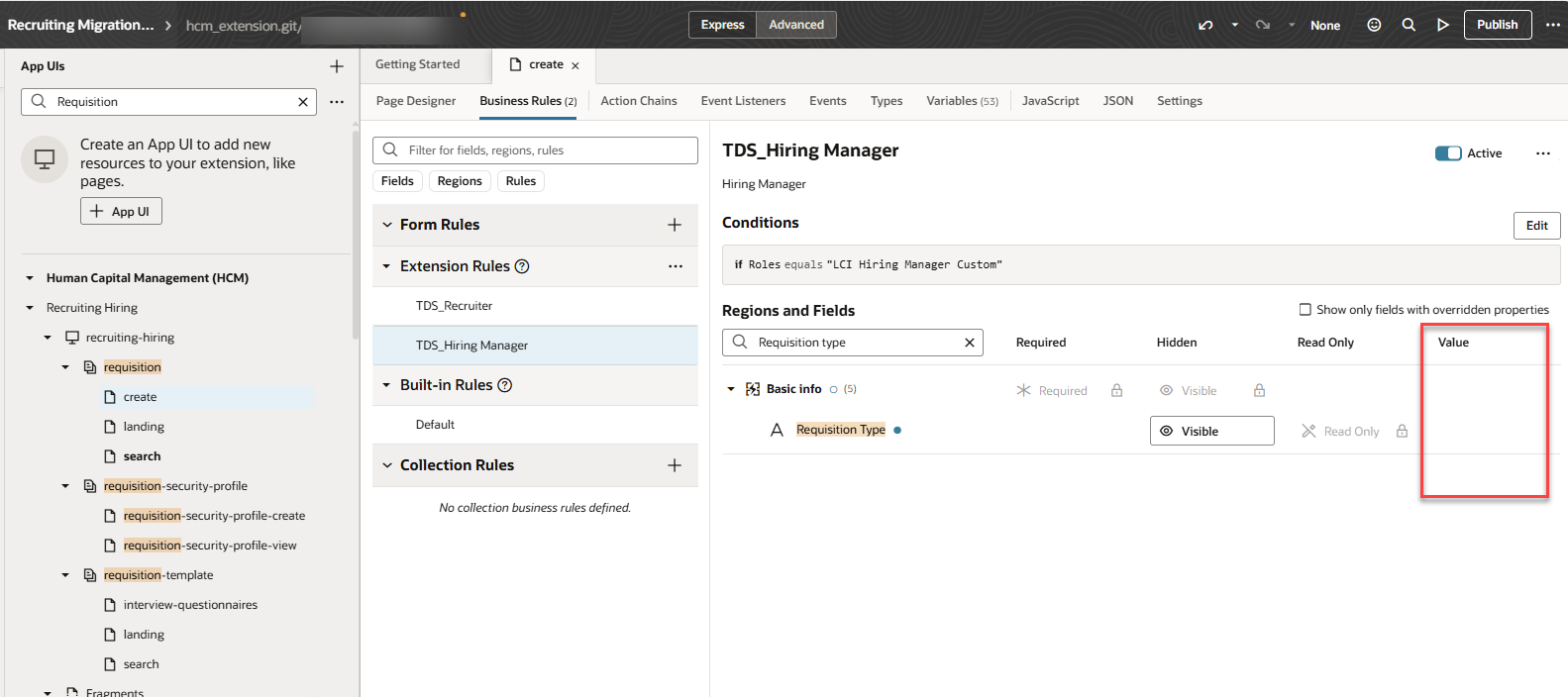Open the Settings tab
The height and width of the screenshot is (697, 1568).
click(x=1180, y=101)
